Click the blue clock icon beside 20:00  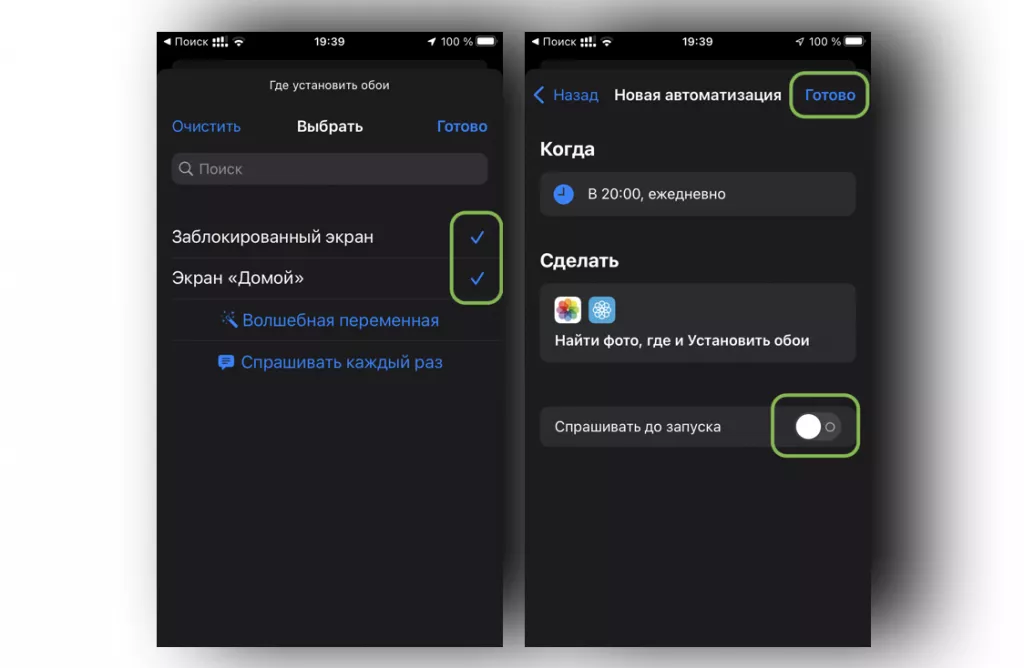tap(564, 194)
